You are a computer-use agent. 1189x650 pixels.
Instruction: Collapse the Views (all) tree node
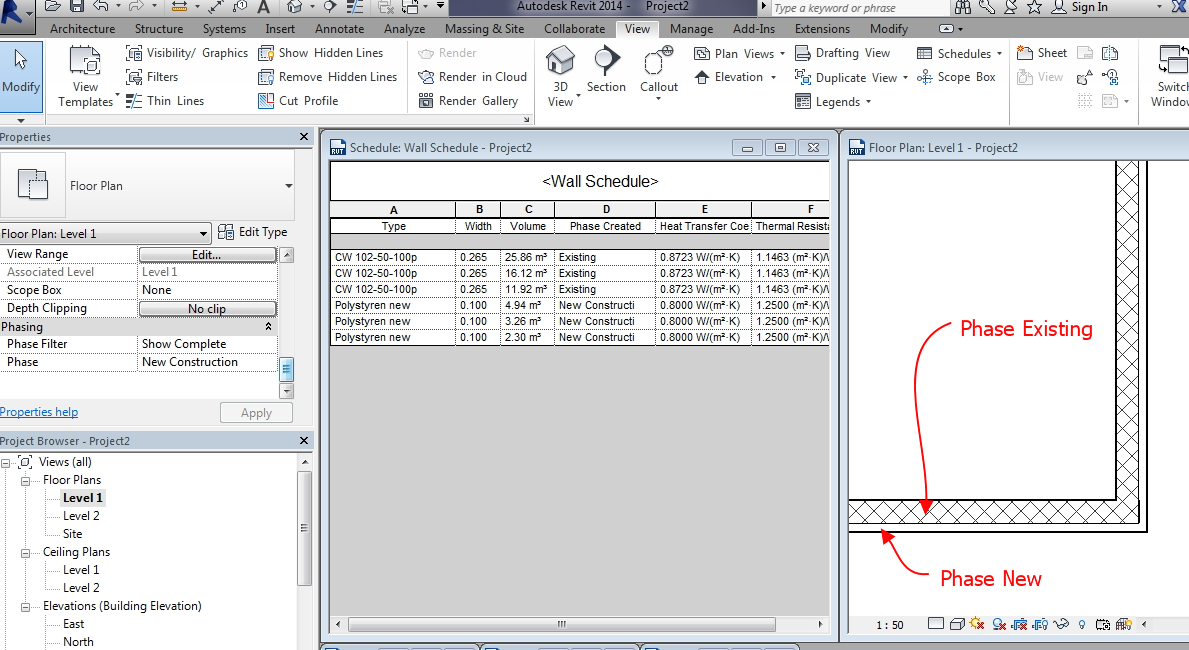(5, 463)
